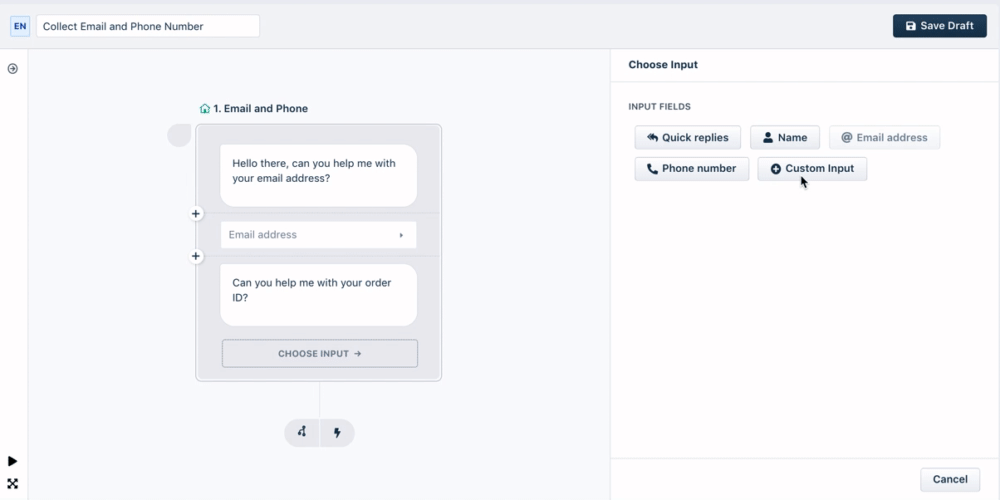The height and width of the screenshot is (500, 1000).
Task: Select the '1. Email and Phone' dialog title
Action: pyautogui.click(x=260, y=108)
